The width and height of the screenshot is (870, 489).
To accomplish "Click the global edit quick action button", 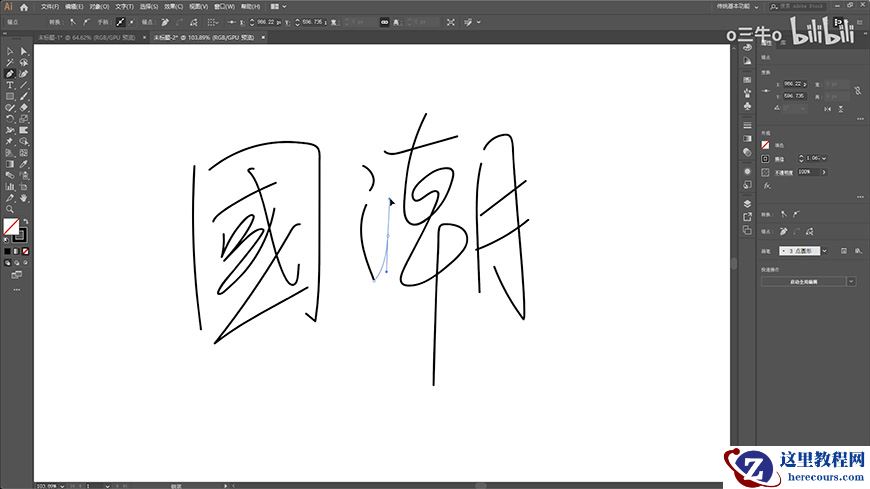I will (803, 281).
